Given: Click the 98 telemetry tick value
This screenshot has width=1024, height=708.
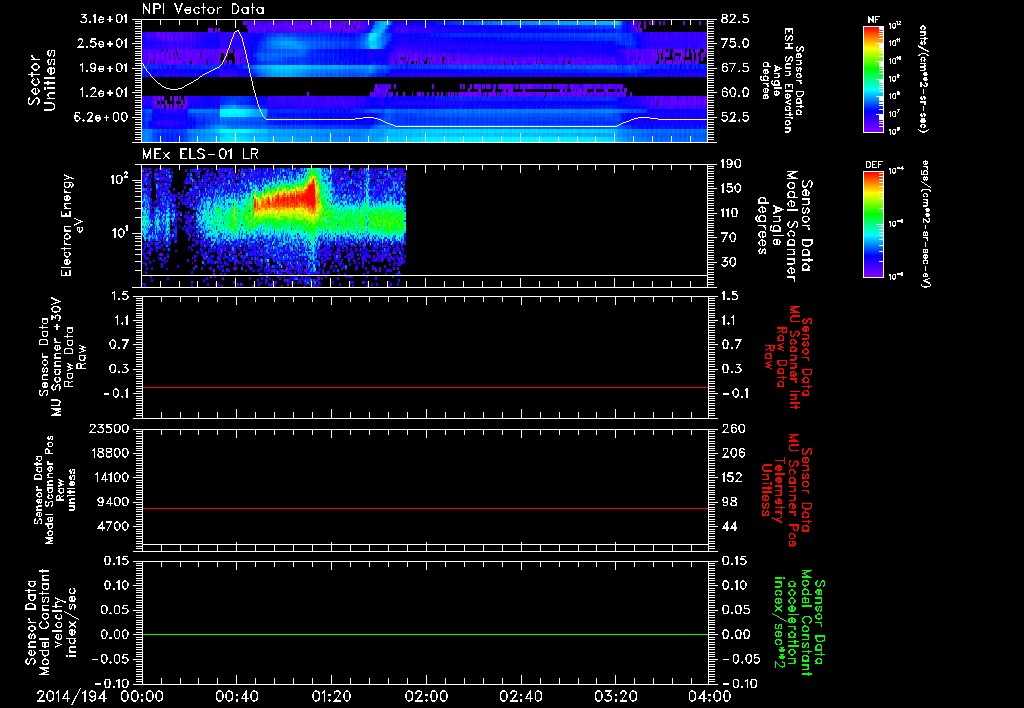Looking at the screenshot, I should point(729,502).
